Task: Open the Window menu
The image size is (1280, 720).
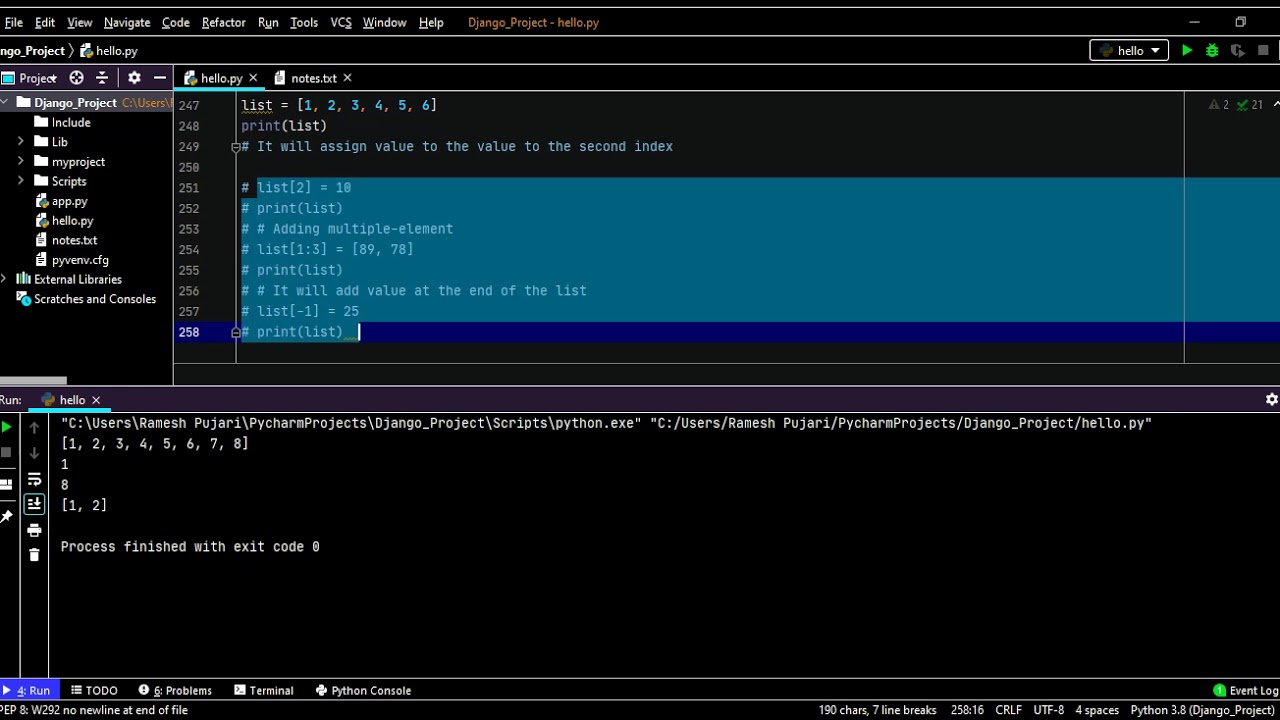Action: pos(384,22)
